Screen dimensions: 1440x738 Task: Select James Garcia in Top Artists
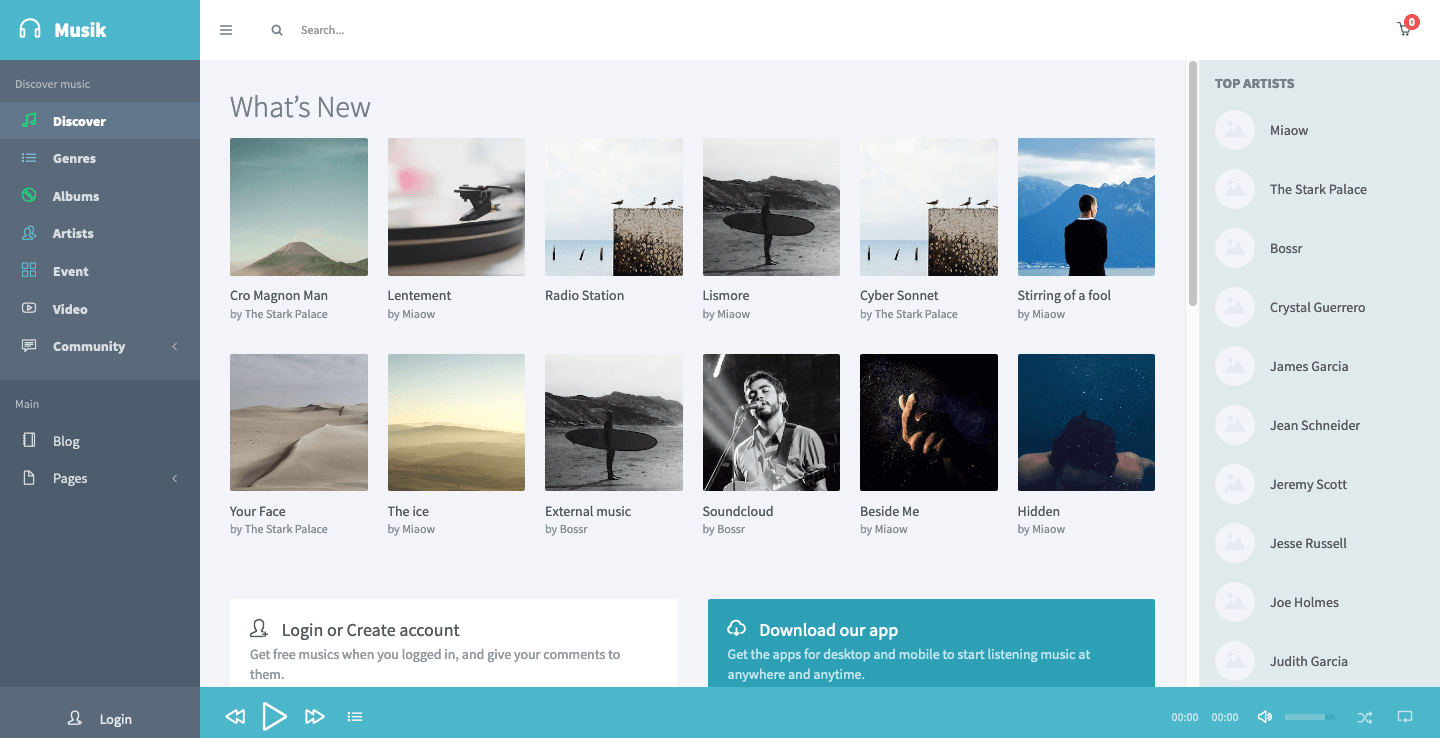1309,366
